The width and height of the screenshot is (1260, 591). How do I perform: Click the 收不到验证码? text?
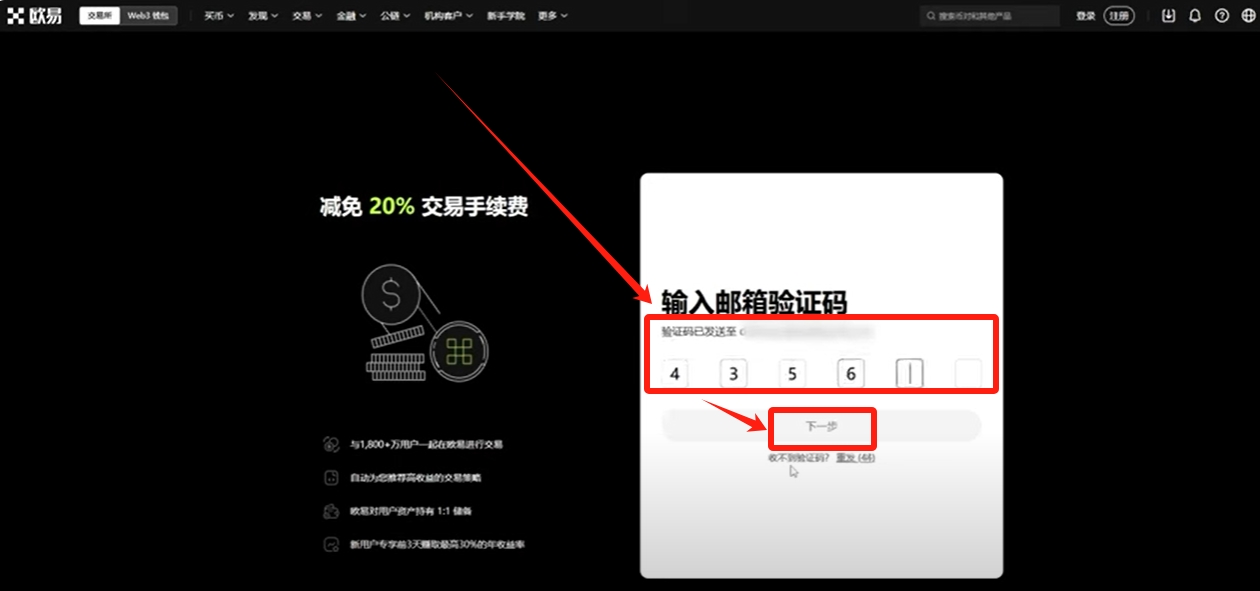click(x=799, y=457)
